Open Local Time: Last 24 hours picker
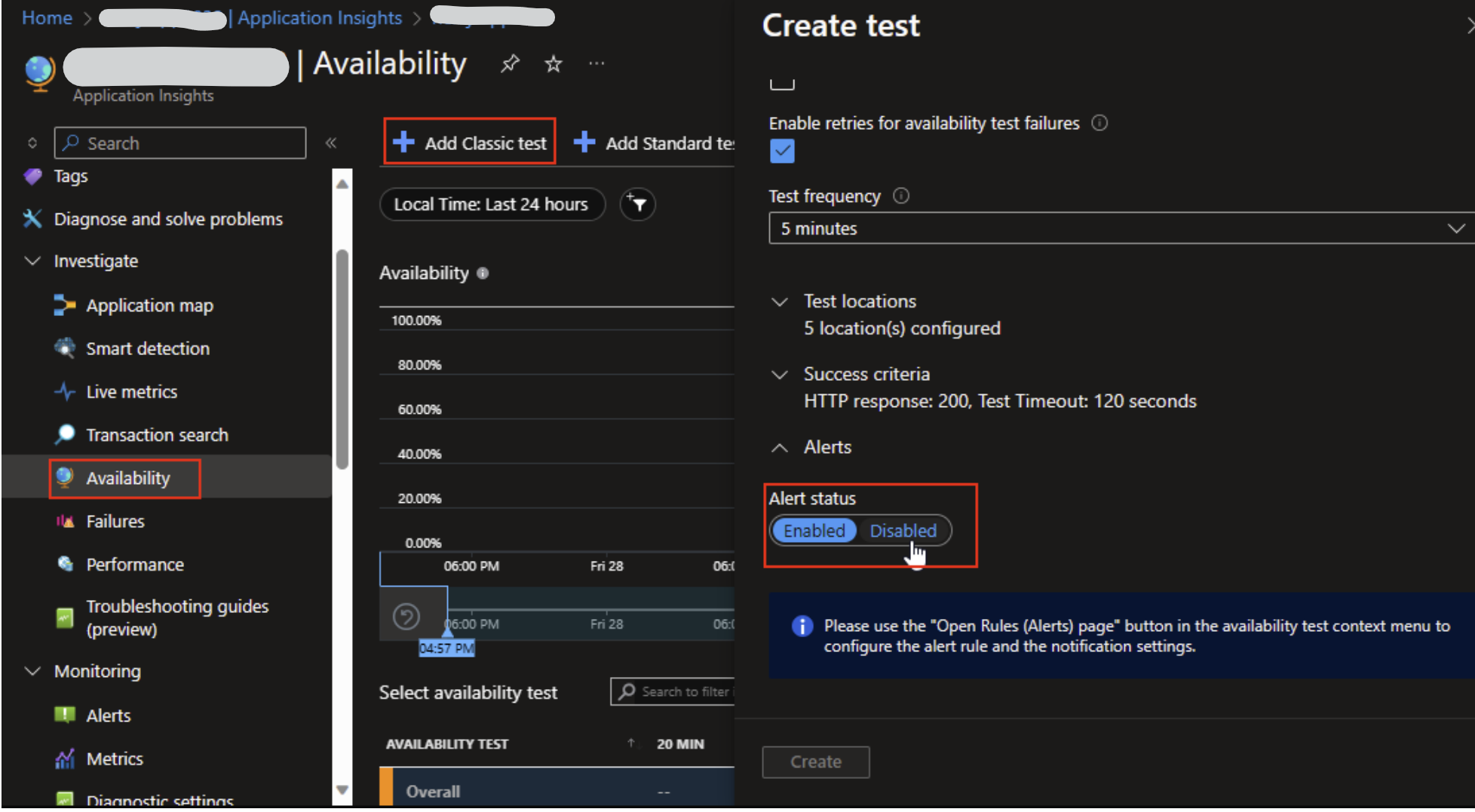This screenshot has height=812, width=1475. click(492, 204)
